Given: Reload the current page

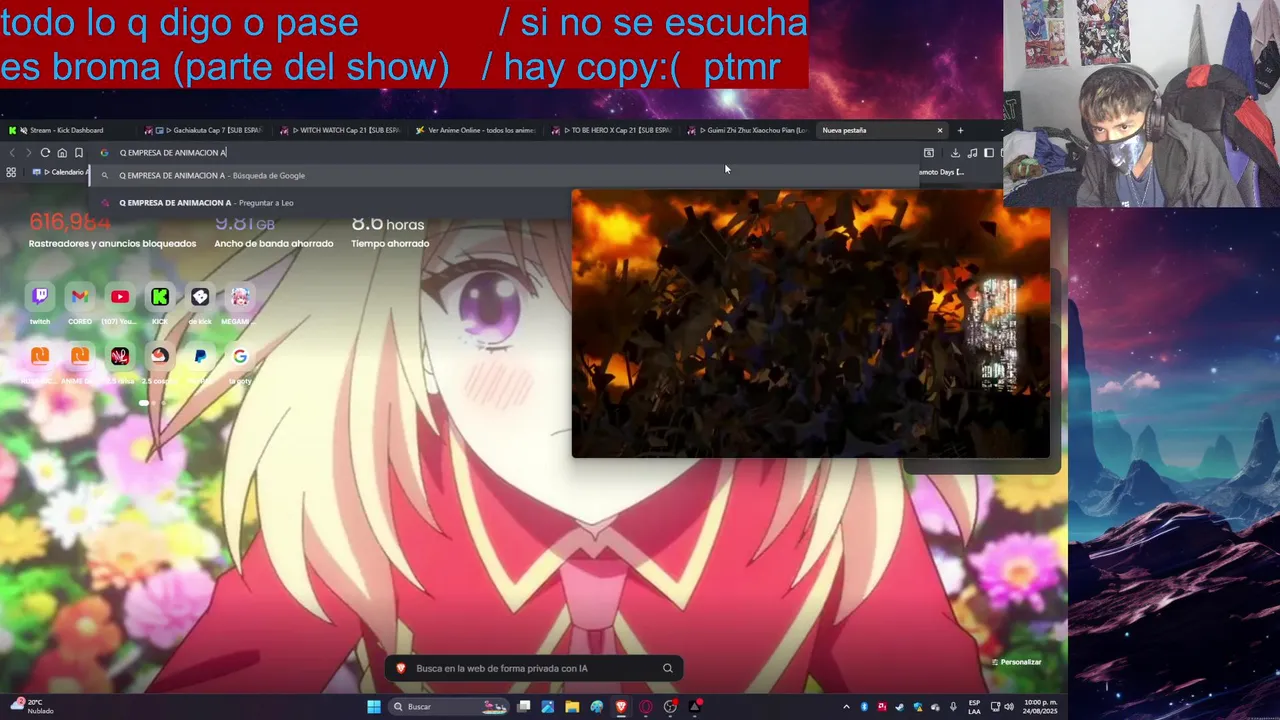Looking at the screenshot, I should coord(45,153).
